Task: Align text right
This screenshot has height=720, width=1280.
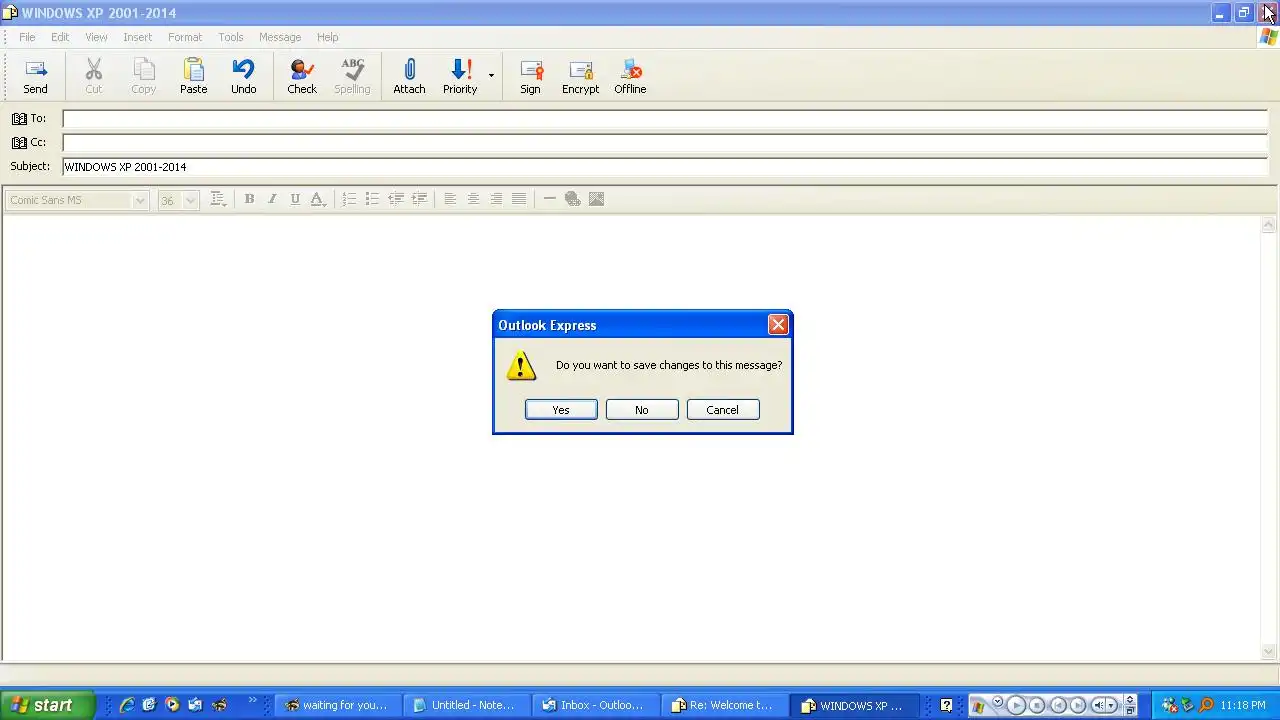Action: click(x=496, y=199)
